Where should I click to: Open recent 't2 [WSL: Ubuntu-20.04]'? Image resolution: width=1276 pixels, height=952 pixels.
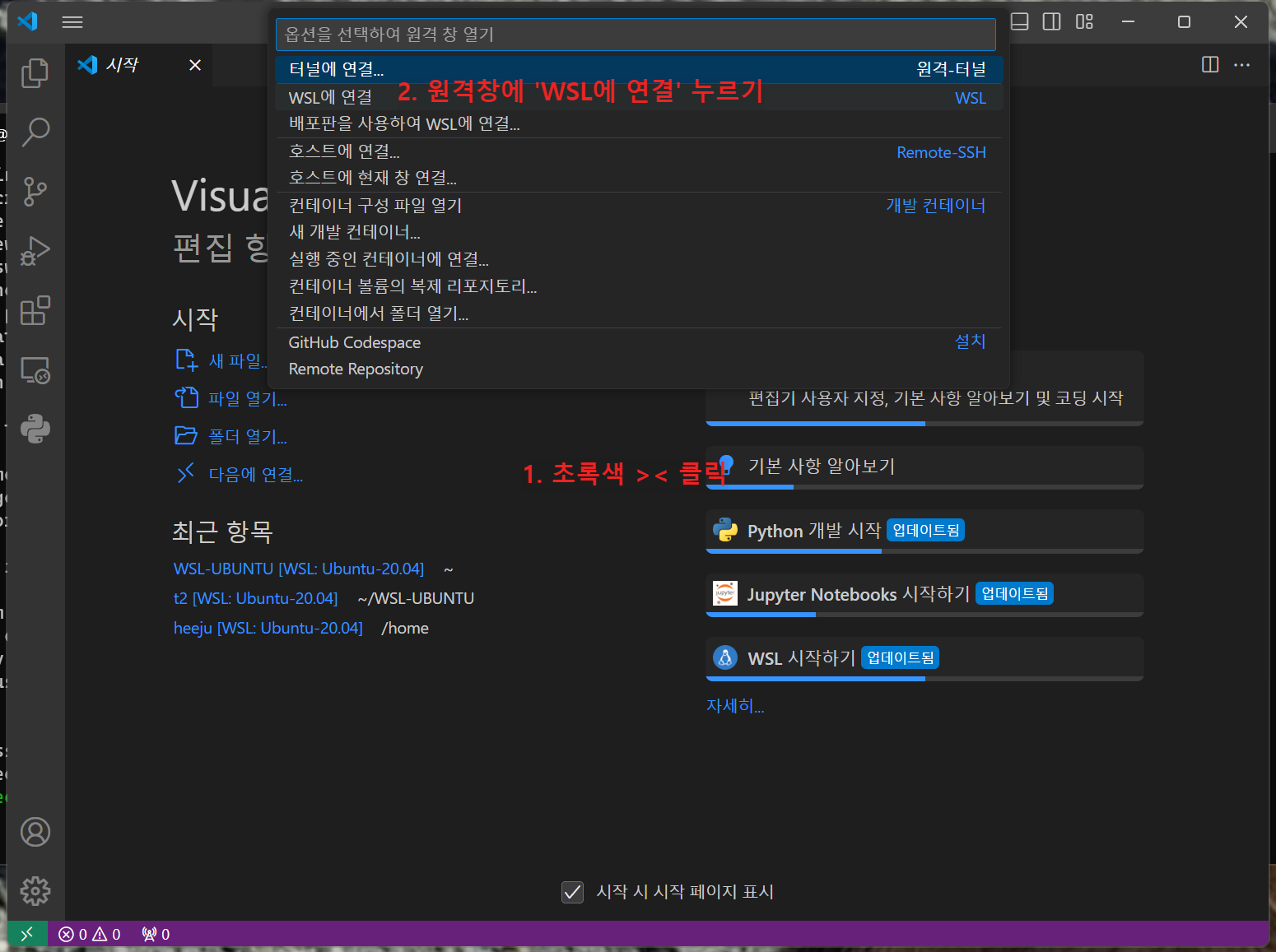pos(255,598)
